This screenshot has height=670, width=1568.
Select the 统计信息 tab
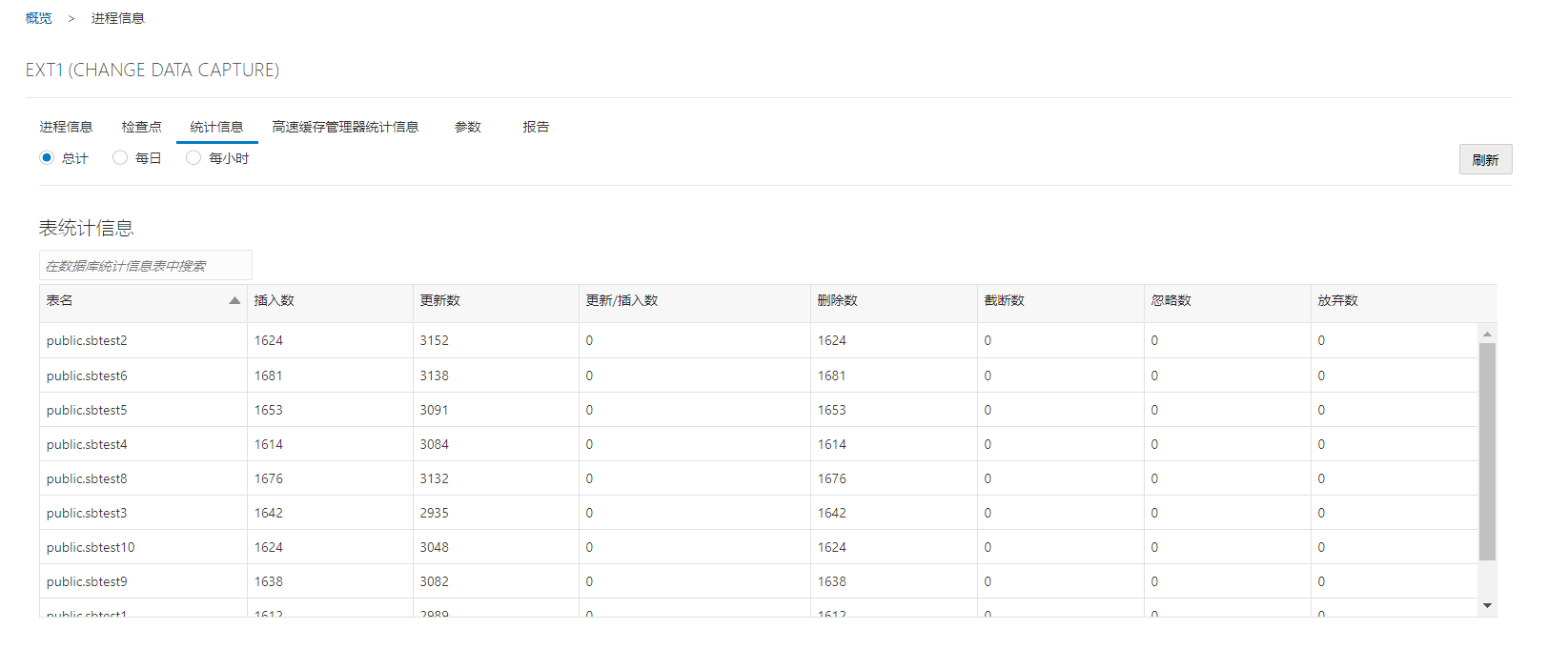coord(216,127)
